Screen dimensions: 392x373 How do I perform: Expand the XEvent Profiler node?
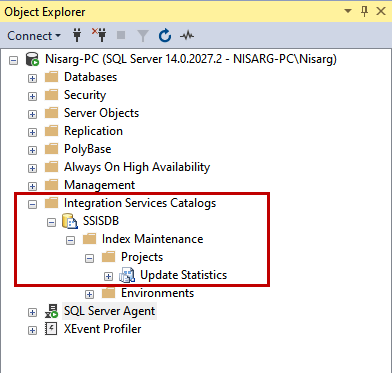(x=32, y=331)
